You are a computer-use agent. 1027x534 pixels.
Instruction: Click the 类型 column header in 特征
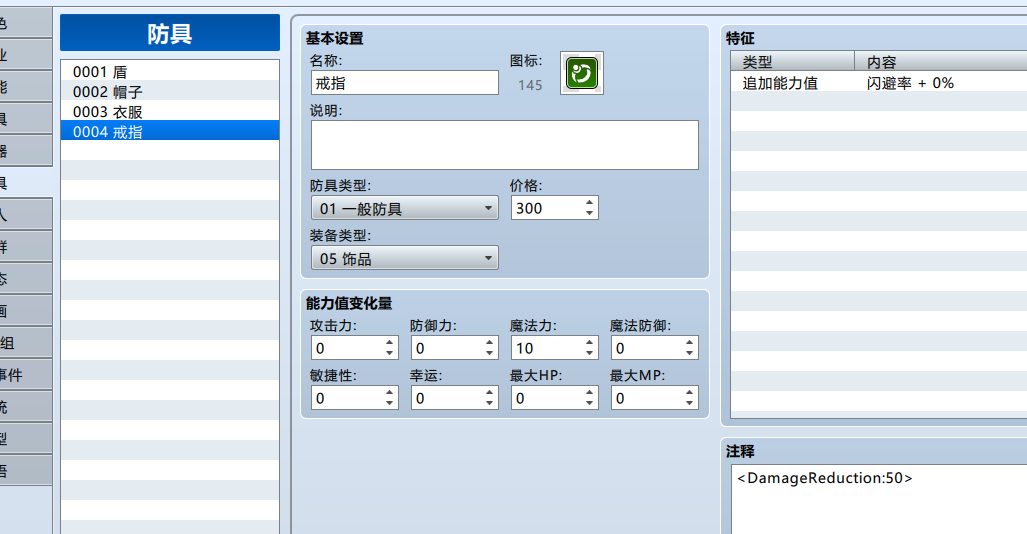[793, 62]
